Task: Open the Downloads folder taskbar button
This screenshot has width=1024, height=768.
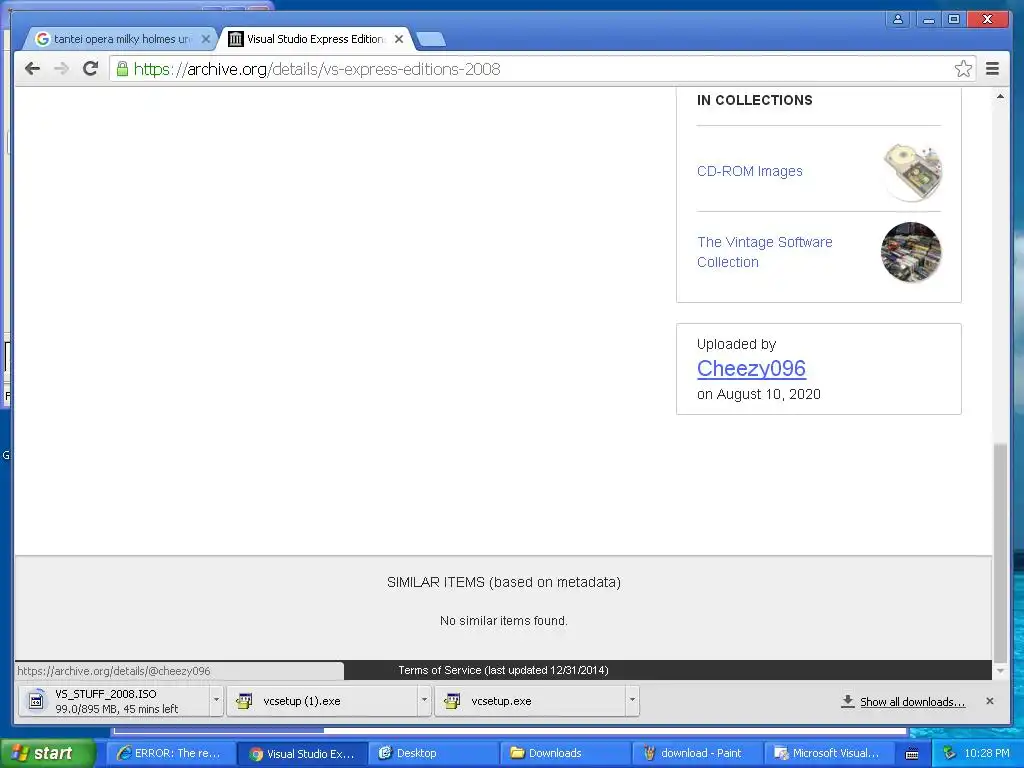Action: (x=565, y=754)
